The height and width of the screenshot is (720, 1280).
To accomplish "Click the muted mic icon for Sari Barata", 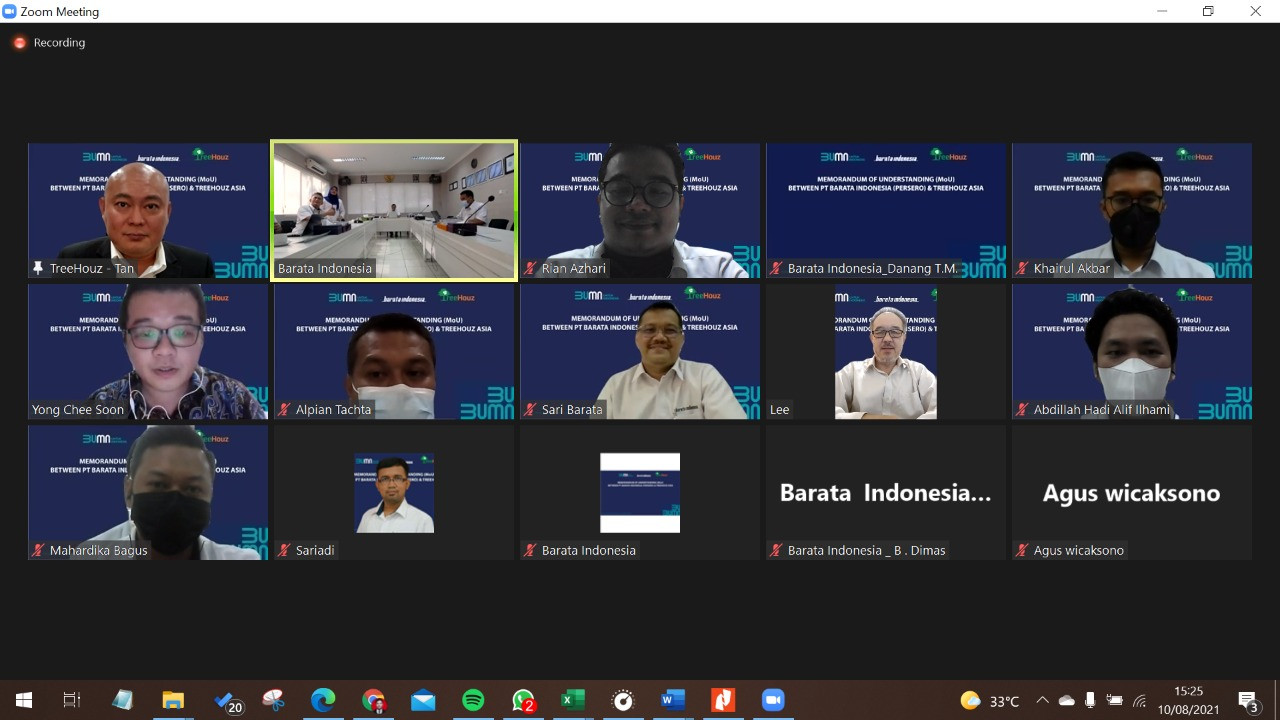I will pos(530,409).
